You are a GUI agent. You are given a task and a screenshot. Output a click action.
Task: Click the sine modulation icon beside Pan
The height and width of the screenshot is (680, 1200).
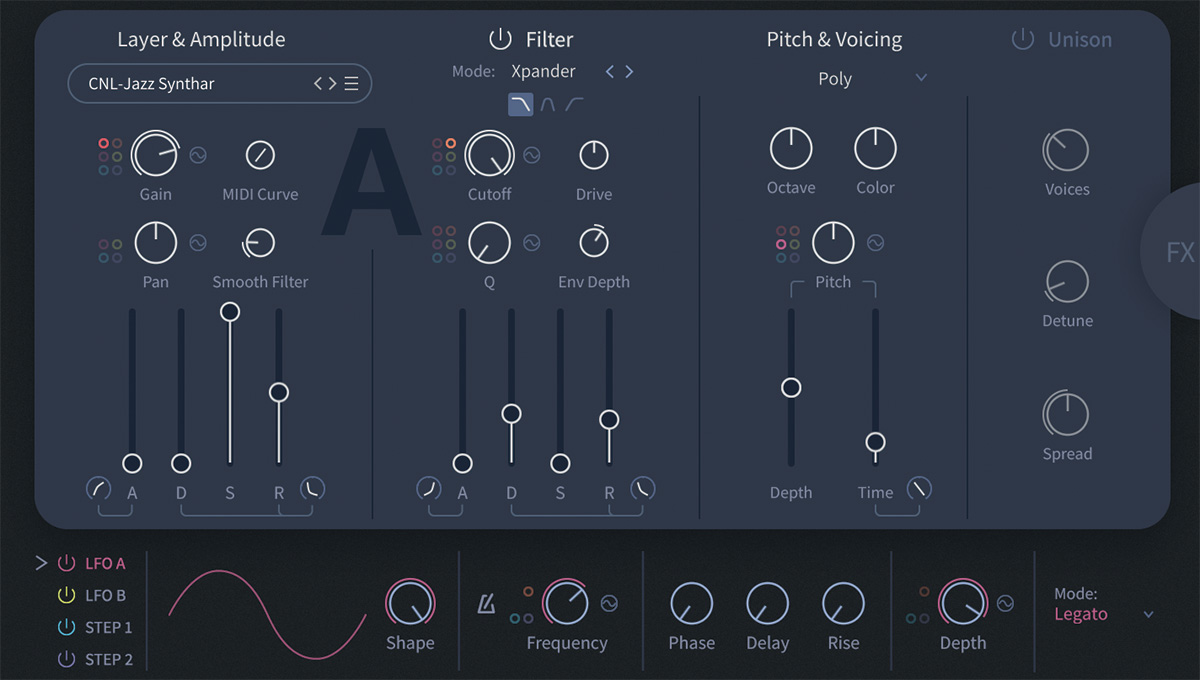point(198,242)
